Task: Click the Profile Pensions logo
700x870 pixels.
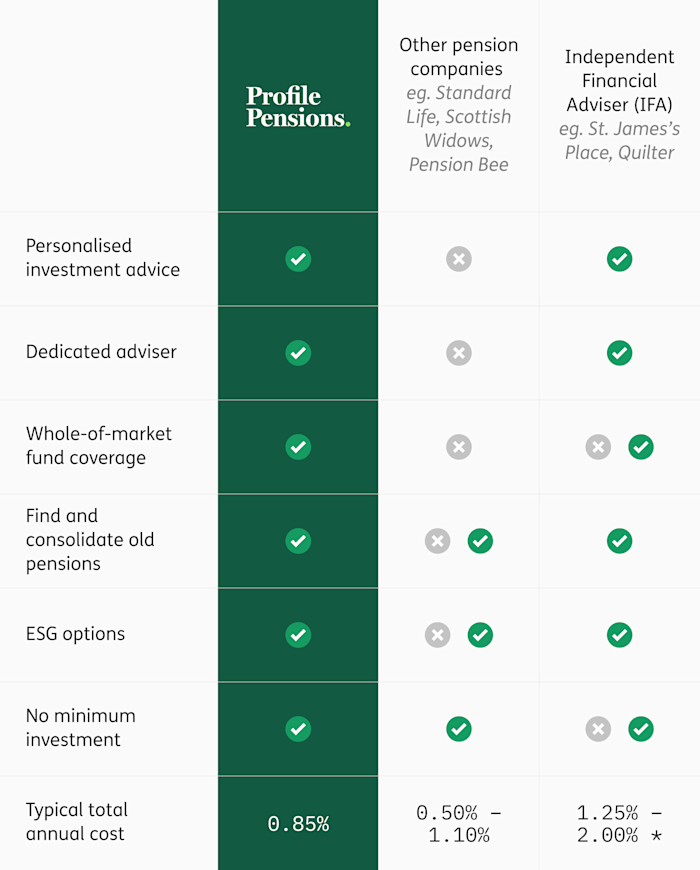Action: pyautogui.click(x=298, y=107)
